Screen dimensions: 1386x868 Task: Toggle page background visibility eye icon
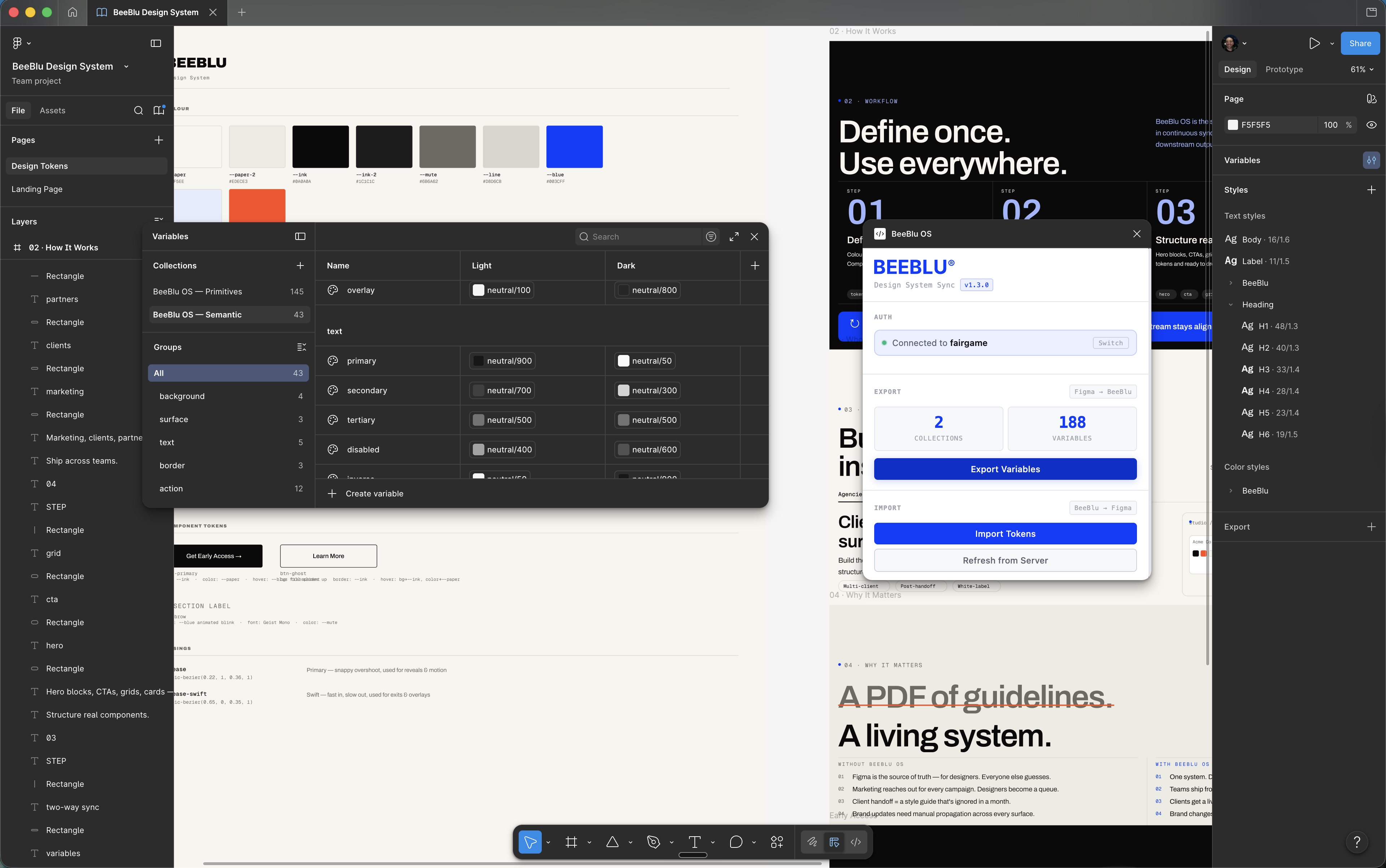pos(1371,124)
